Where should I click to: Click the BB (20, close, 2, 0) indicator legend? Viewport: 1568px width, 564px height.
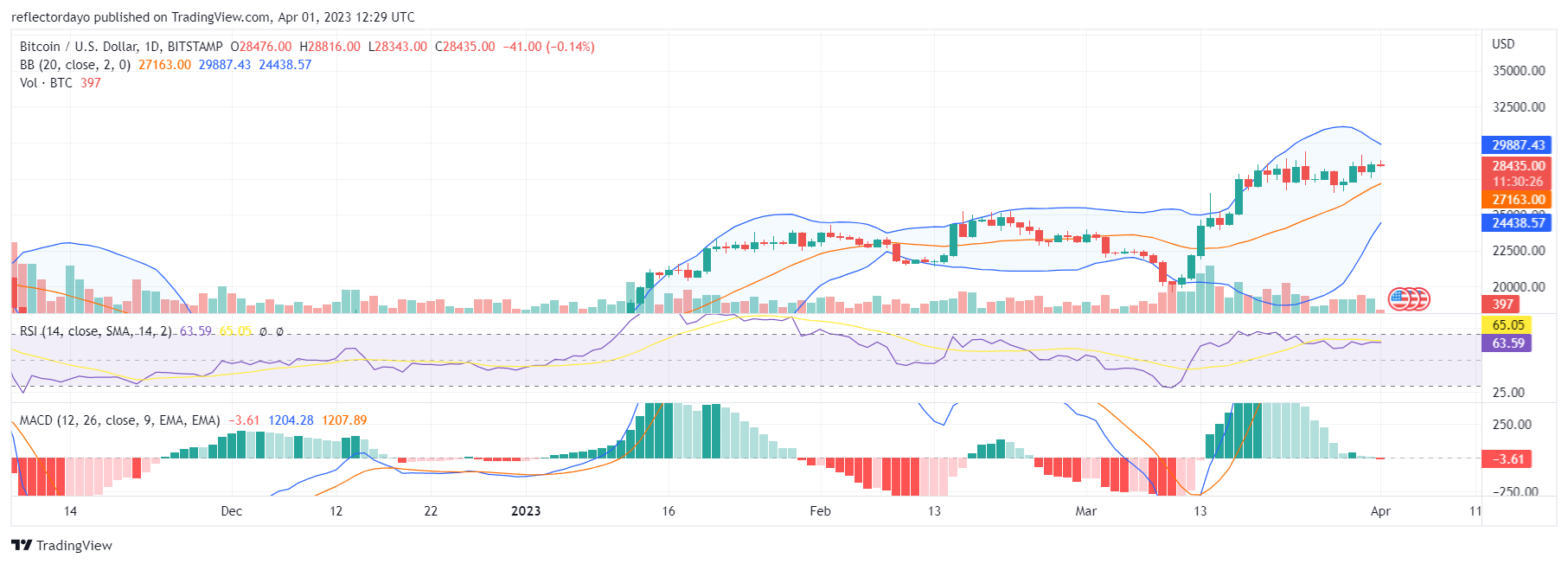[x=75, y=65]
